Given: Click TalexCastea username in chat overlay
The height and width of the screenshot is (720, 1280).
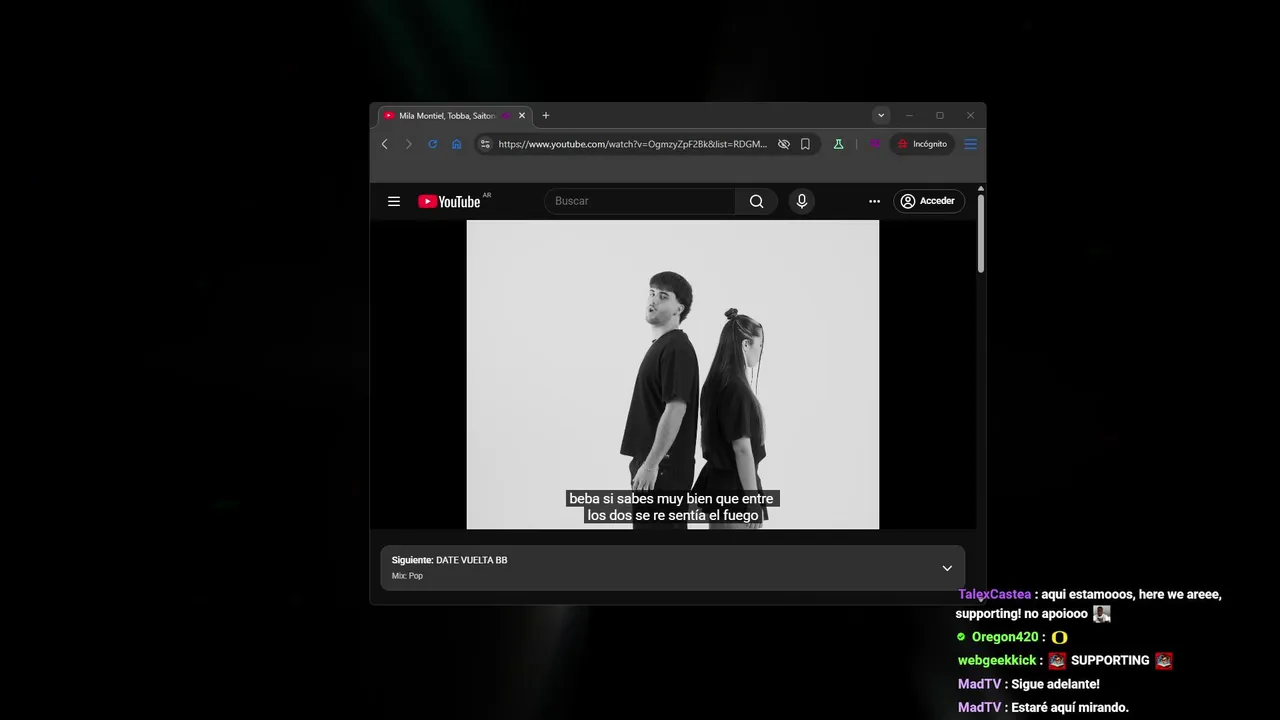Looking at the screenshot, I should coord(994,594).
